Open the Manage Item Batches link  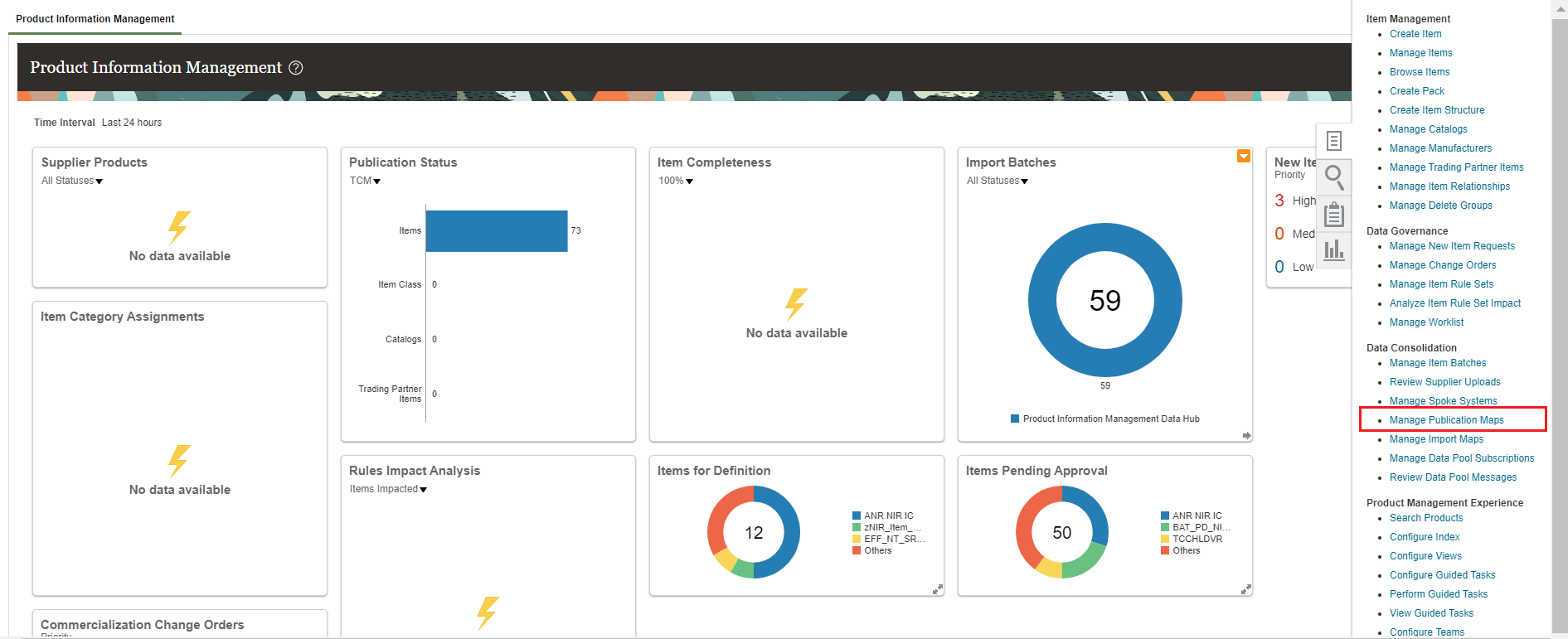(1438, 363)
